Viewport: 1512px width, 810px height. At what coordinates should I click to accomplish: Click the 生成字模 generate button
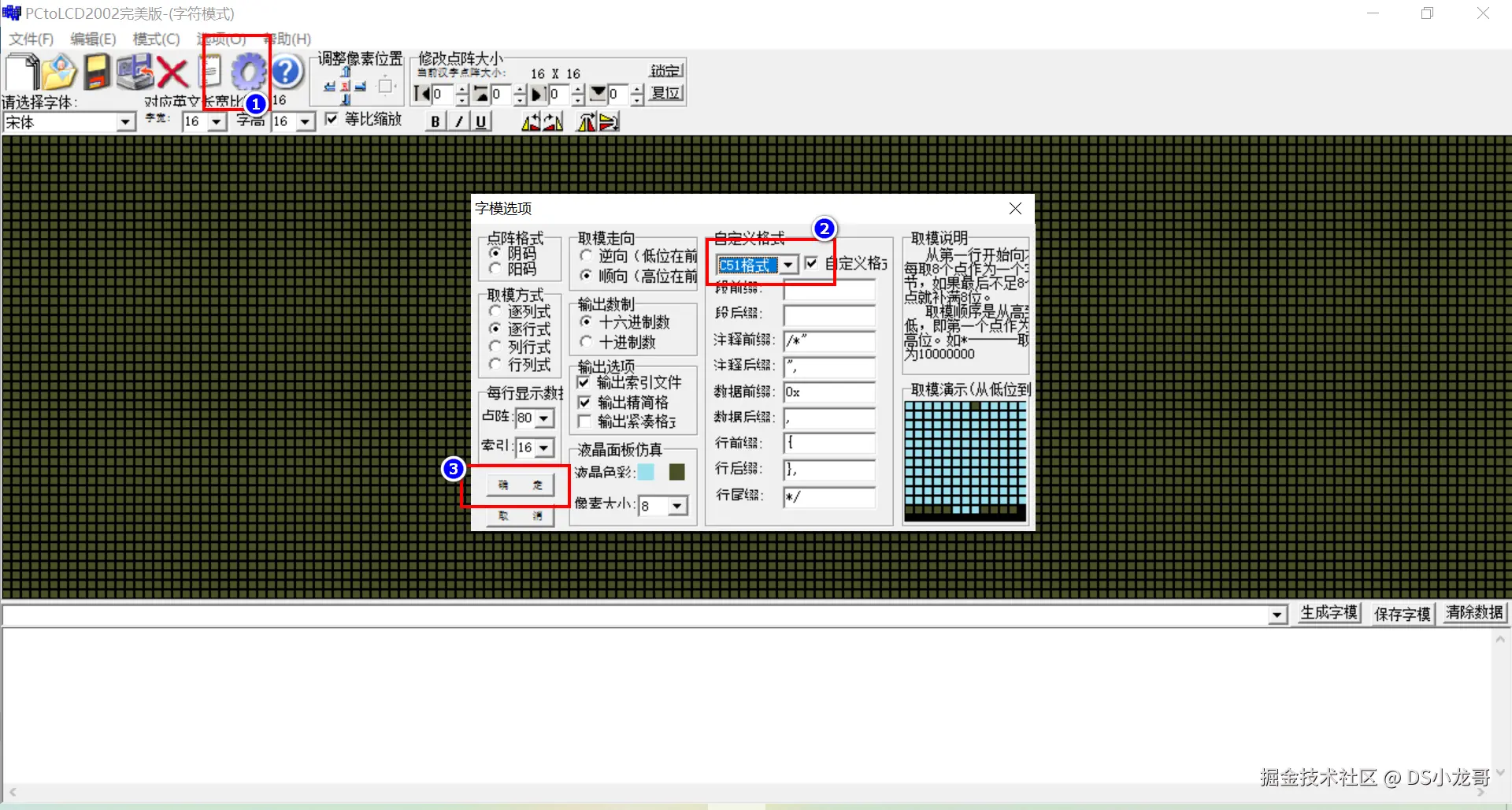point(1329,613)
